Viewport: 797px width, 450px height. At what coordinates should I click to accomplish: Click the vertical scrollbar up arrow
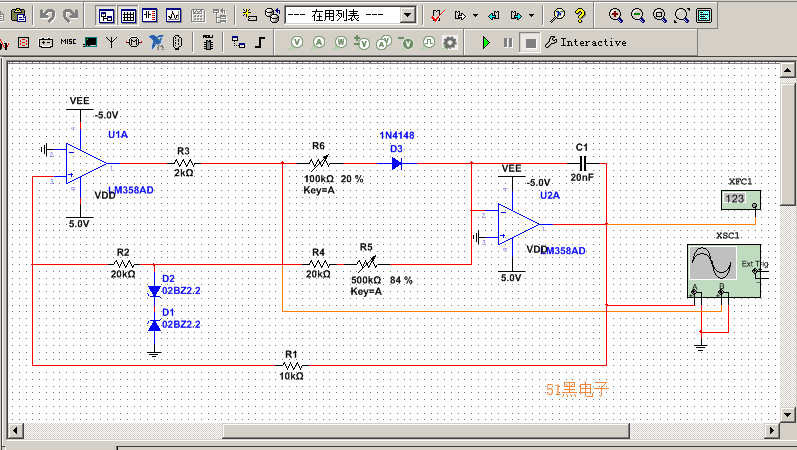[x=788, y=70]
